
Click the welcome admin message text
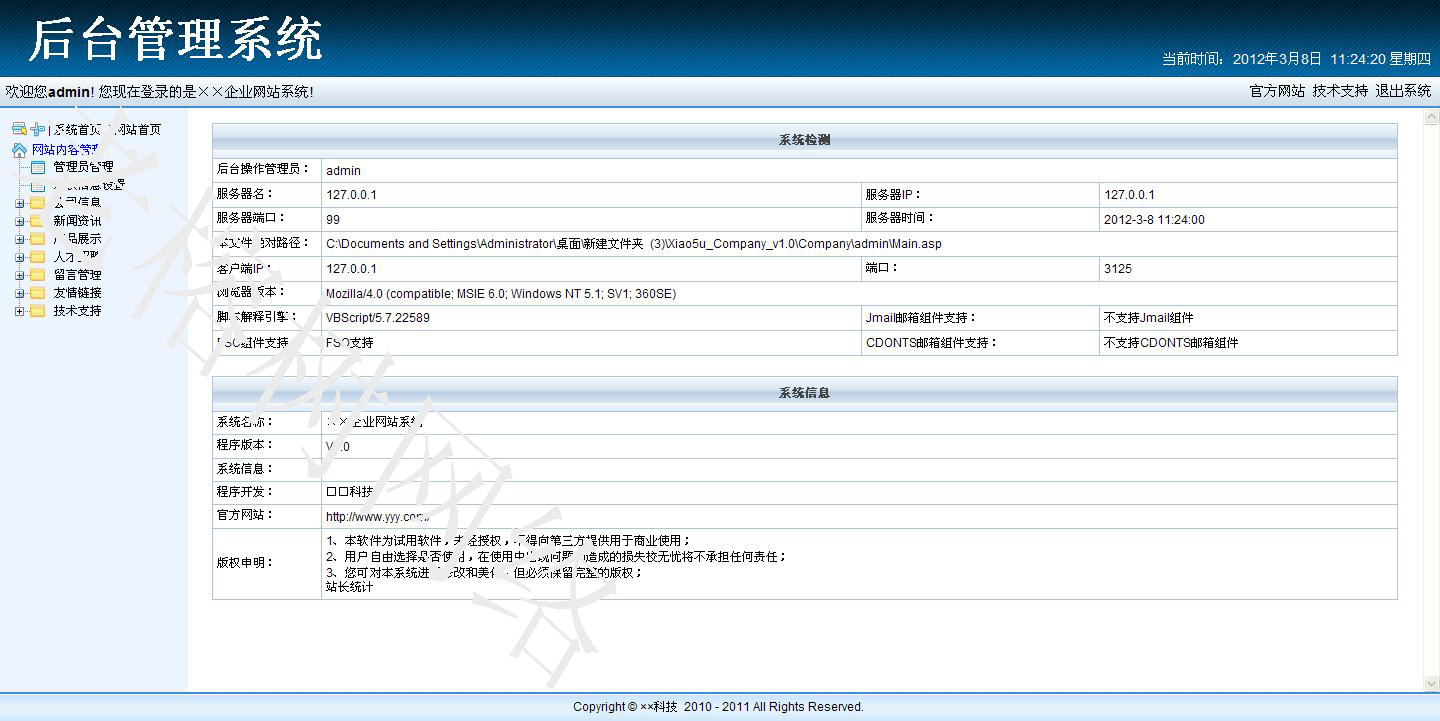pos(160,92)
